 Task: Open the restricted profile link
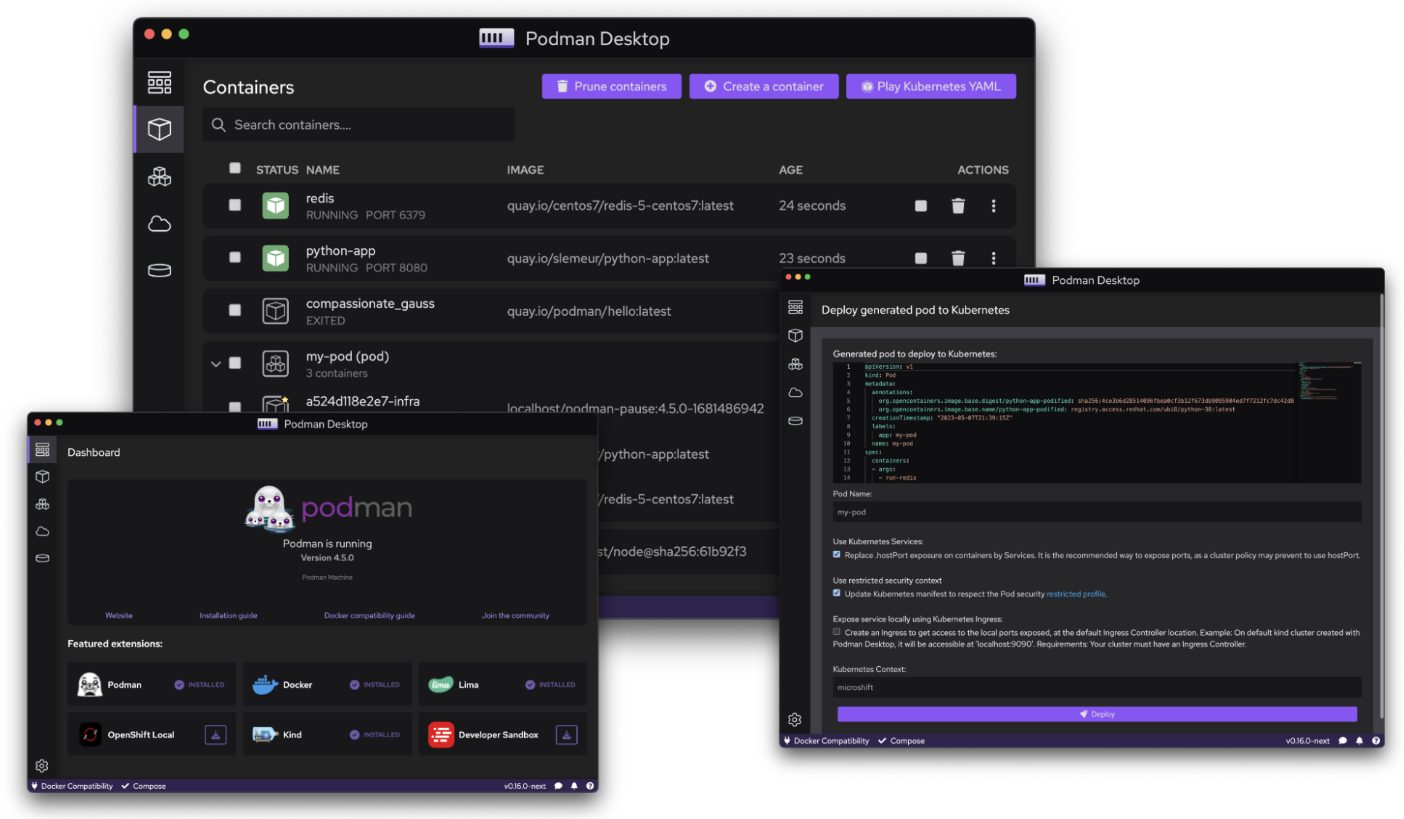(x=1076, y=594)
